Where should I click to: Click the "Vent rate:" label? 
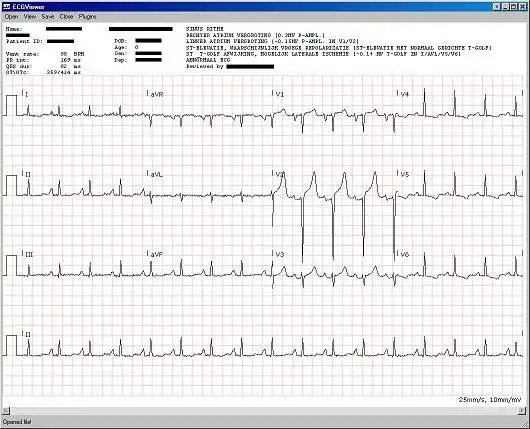tap(22, 54)
